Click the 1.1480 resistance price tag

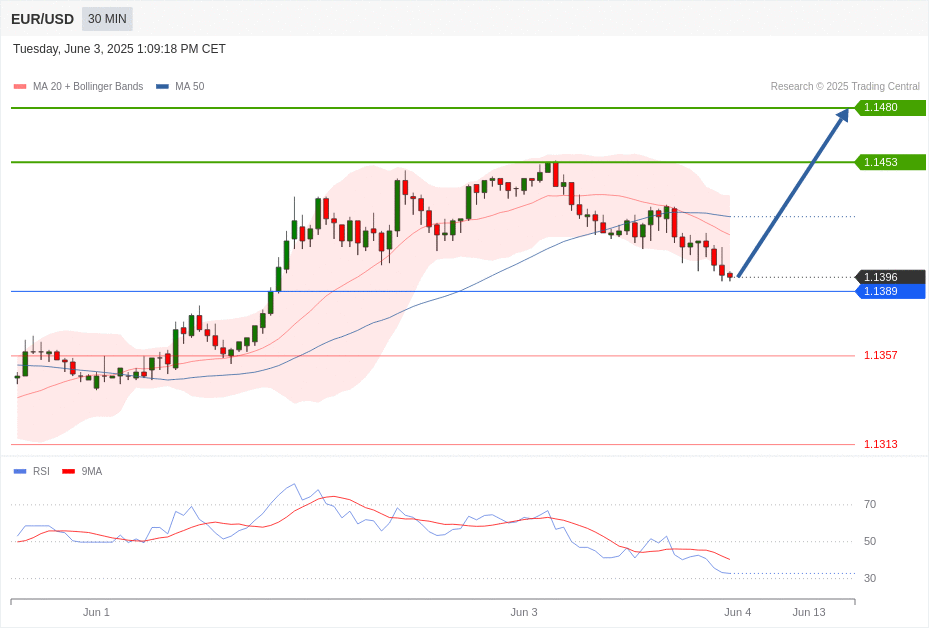[890, 108]
